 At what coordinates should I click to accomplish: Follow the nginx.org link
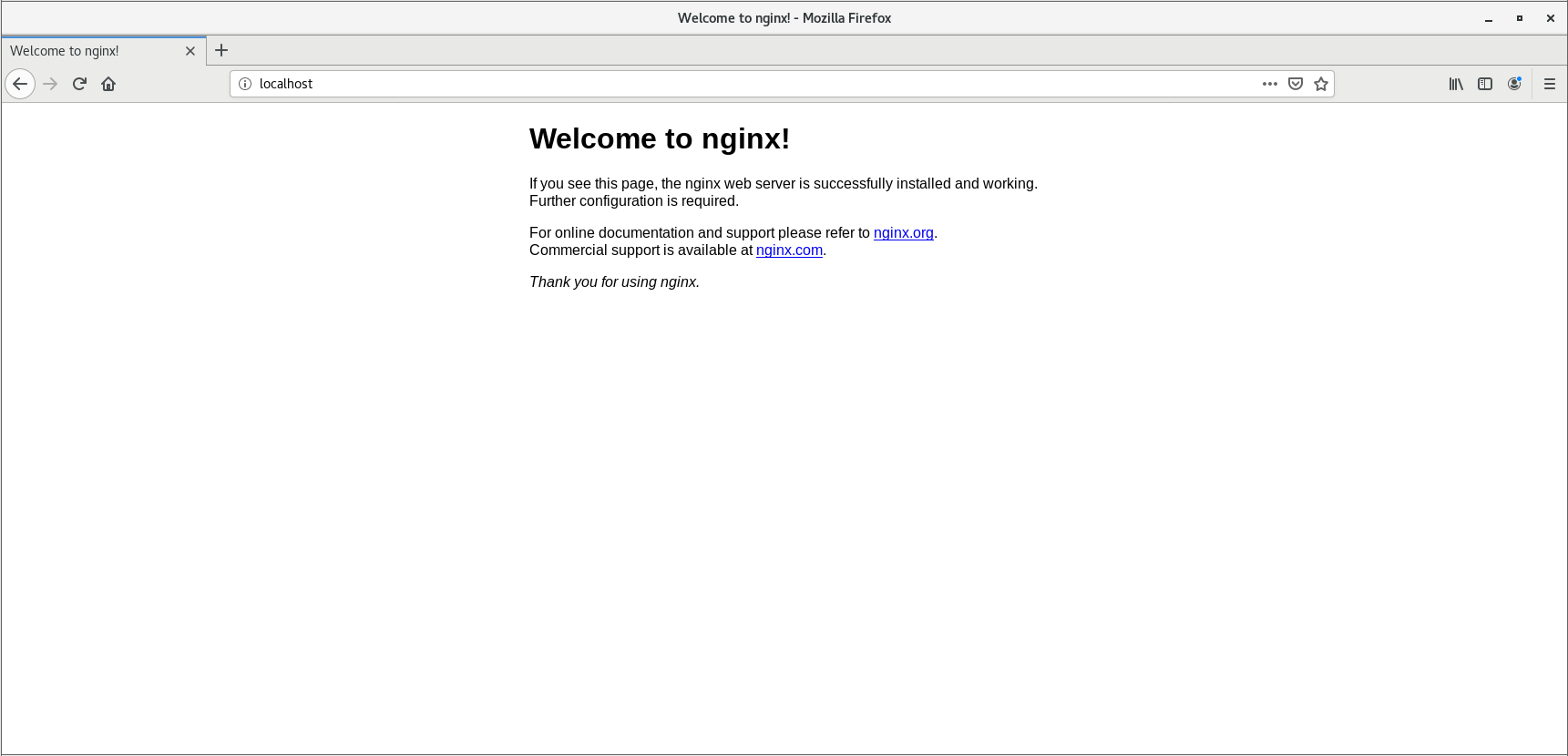[x=904, y=233]
